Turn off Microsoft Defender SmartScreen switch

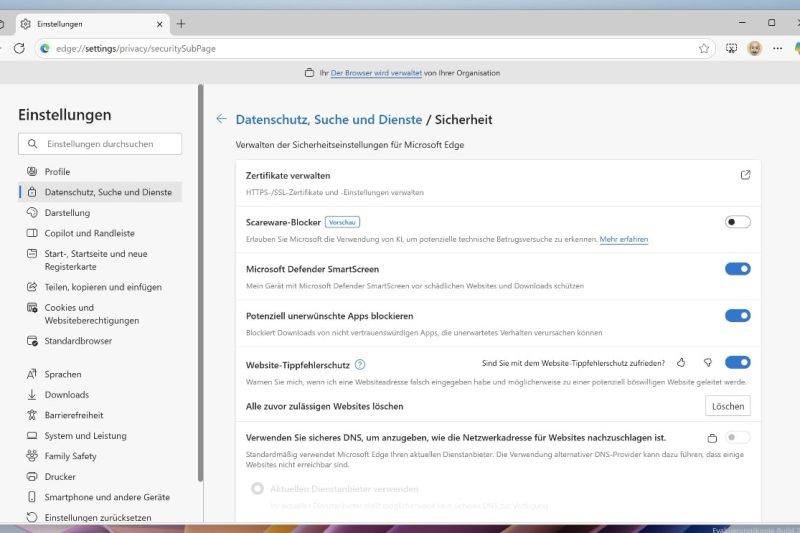click(x=737, y=269)
